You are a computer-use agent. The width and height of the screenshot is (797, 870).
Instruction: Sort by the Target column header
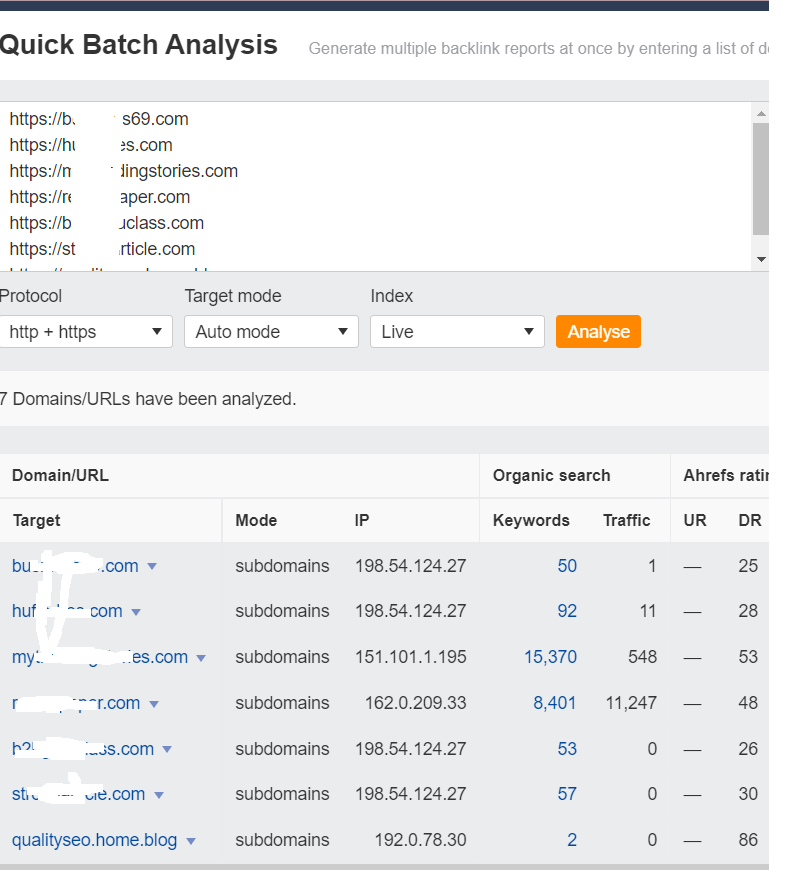click(x=37, y=520)
